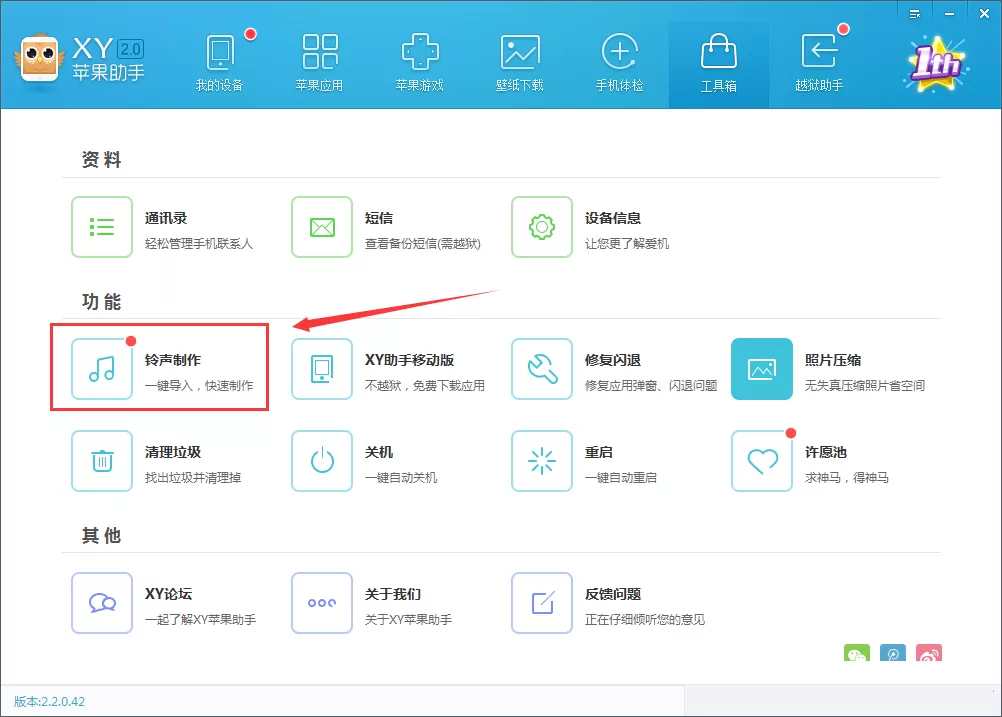This screenshot has width=1002, height=717.
Task: Switch to 我的设备 tab
Action: click(x=219, y=64)
